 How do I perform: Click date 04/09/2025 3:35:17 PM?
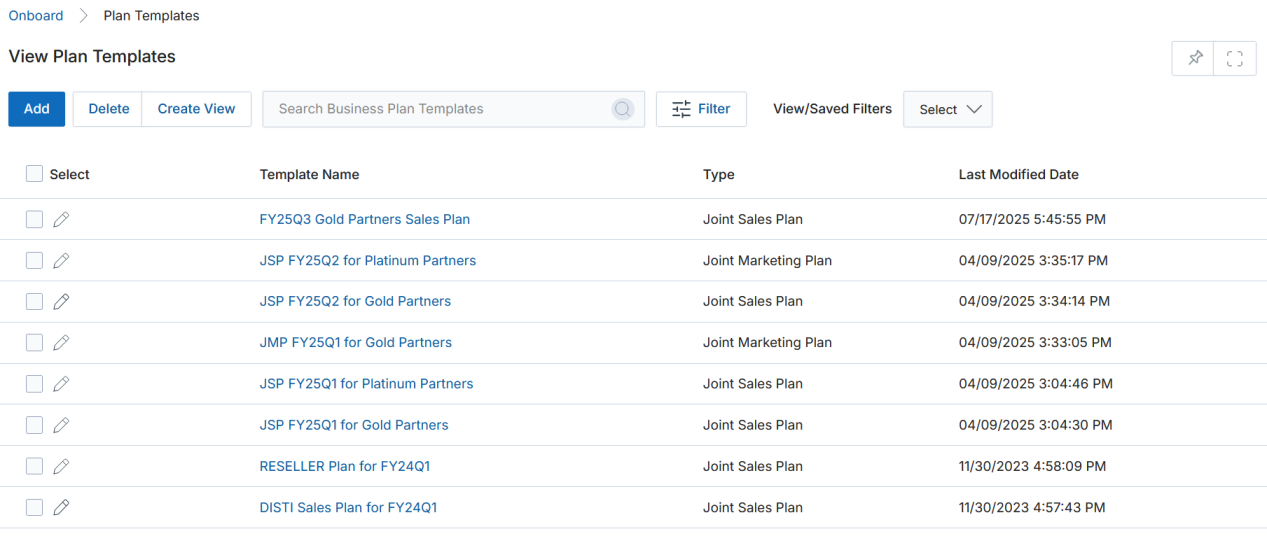pyautogui.click(x=1033, y=260)
